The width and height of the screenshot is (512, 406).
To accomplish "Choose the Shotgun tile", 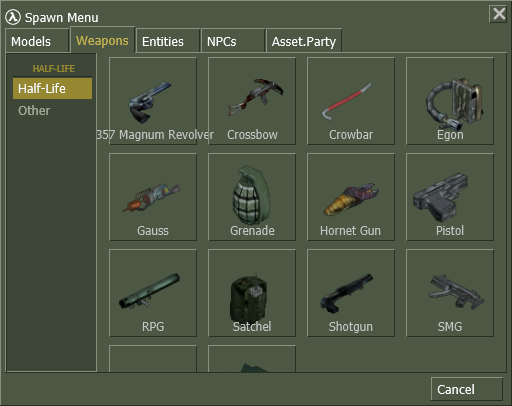I will point(351,293).
